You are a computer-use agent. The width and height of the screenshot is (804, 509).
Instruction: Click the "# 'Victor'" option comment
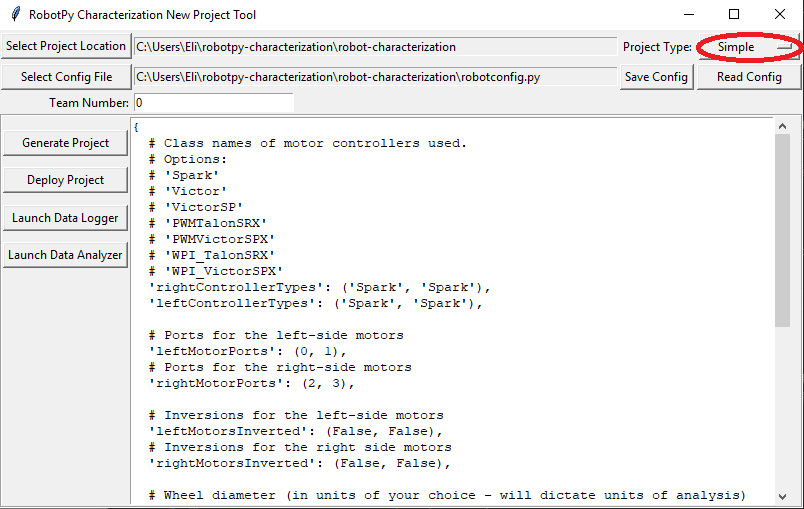click(188, 191)
